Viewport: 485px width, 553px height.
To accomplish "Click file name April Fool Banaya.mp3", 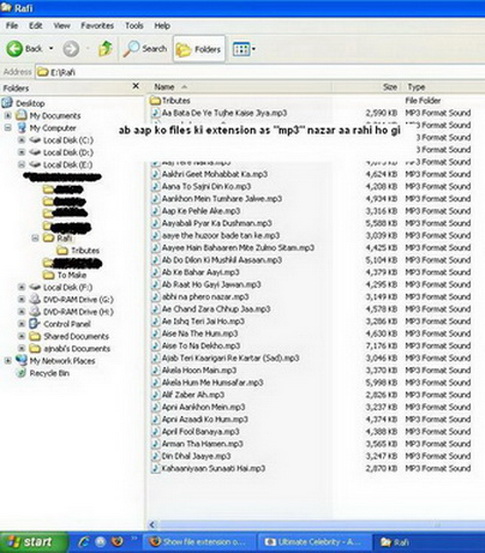I will pyautogui.click(x=201, y=431).
